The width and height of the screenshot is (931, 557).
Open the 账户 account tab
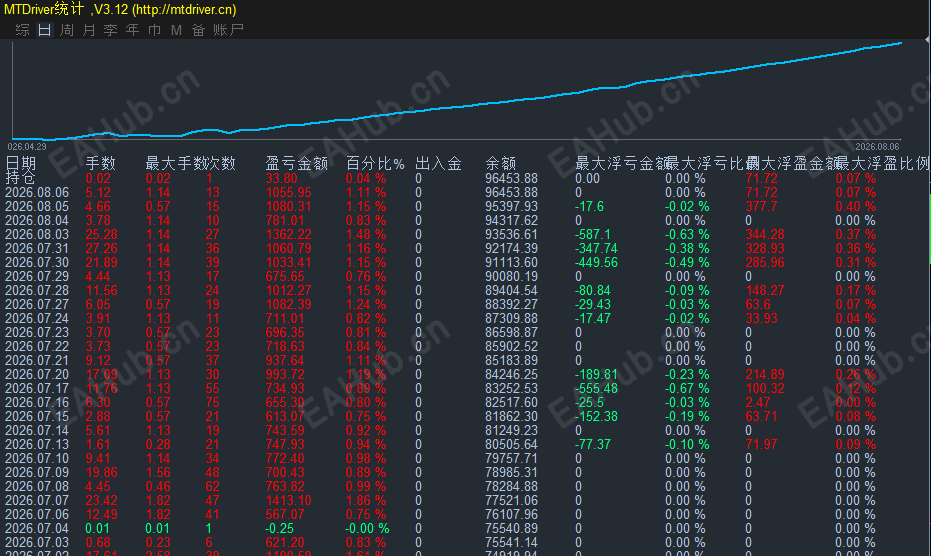point(228,30)
